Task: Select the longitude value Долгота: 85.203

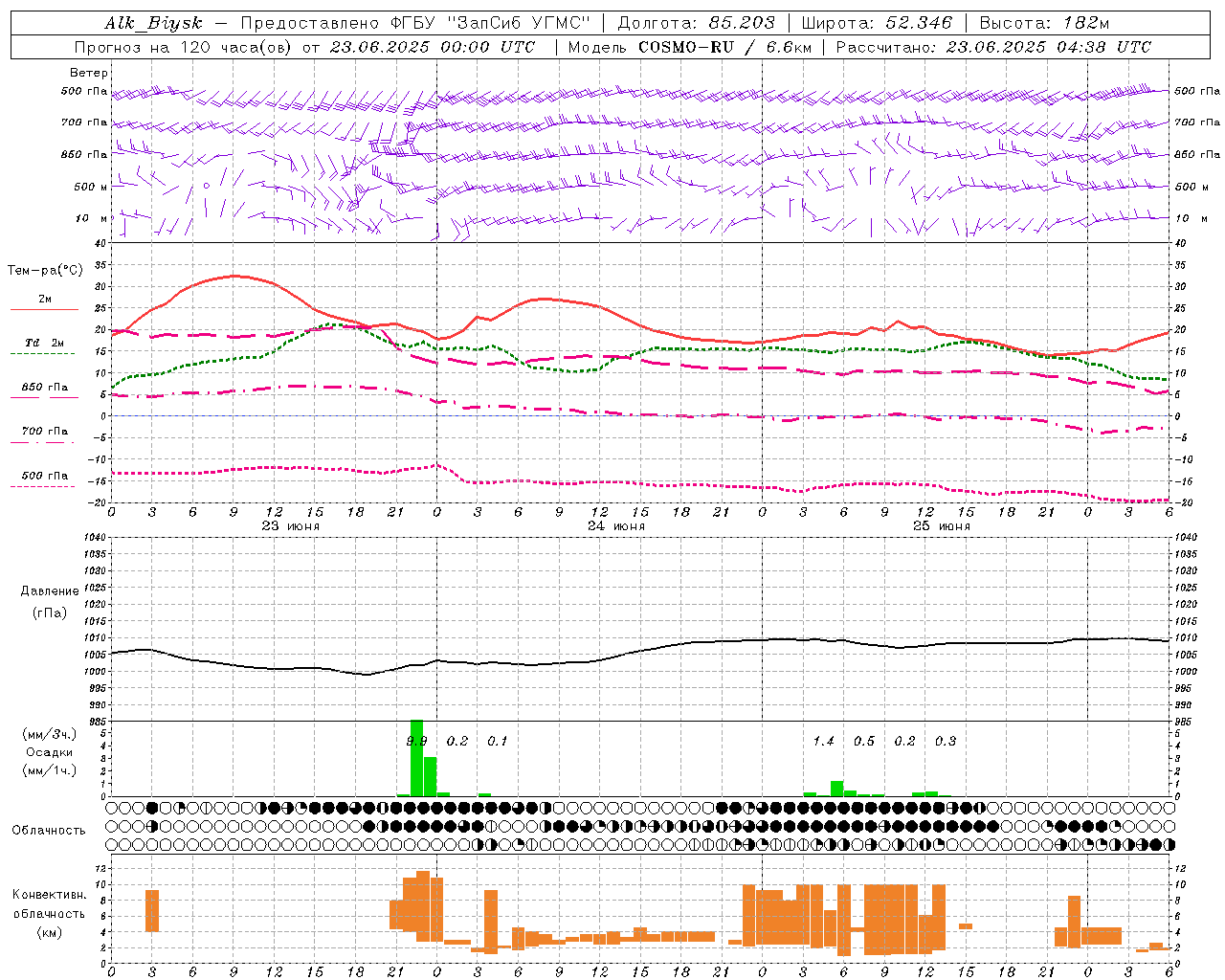Action: (x=696, y=23)
